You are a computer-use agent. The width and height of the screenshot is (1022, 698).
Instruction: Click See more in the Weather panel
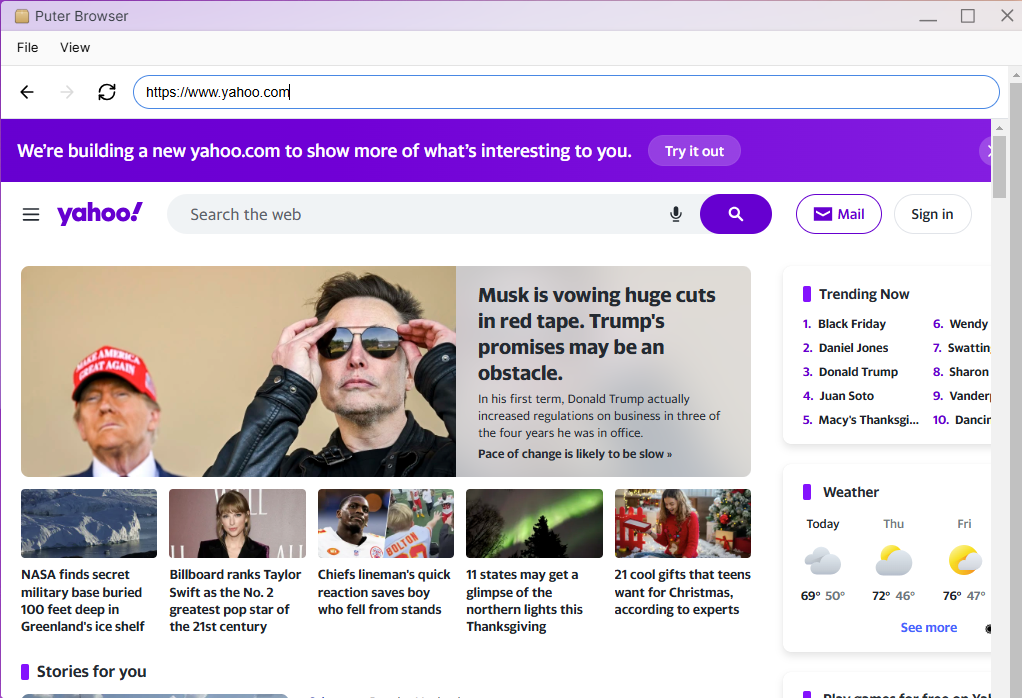pyautogui.click(x=928, y=627)
